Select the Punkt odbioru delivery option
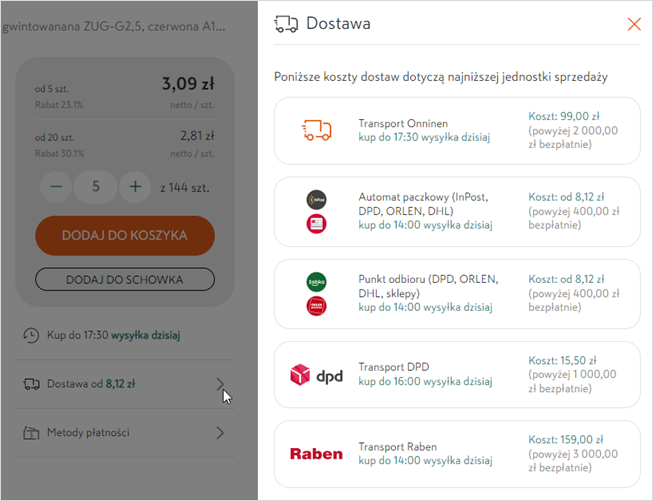653x501 pixels. (457, 294)
